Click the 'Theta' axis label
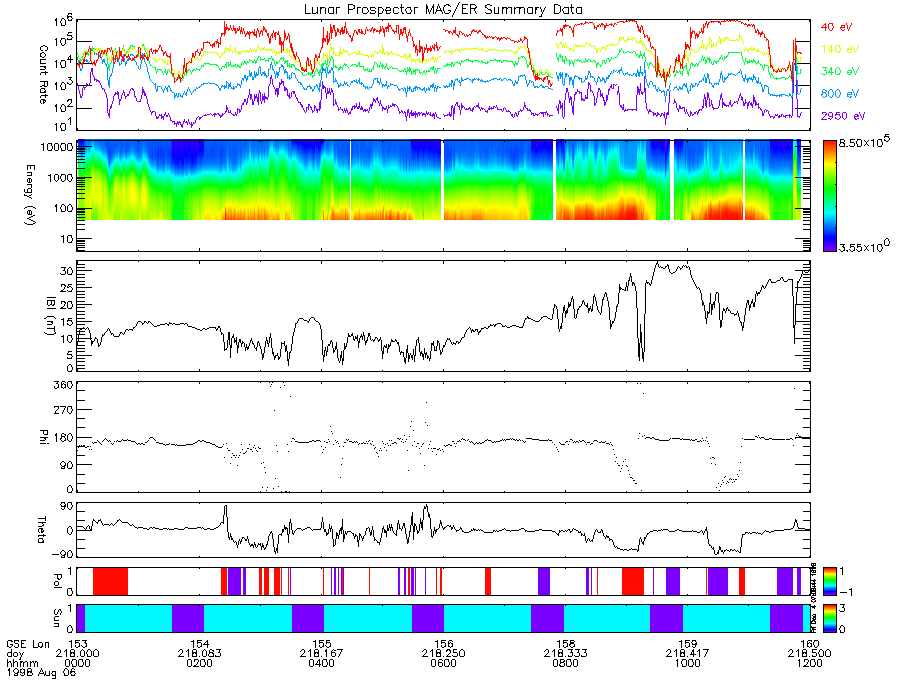This screenshot has height=700, width=900. coord(41,529)
